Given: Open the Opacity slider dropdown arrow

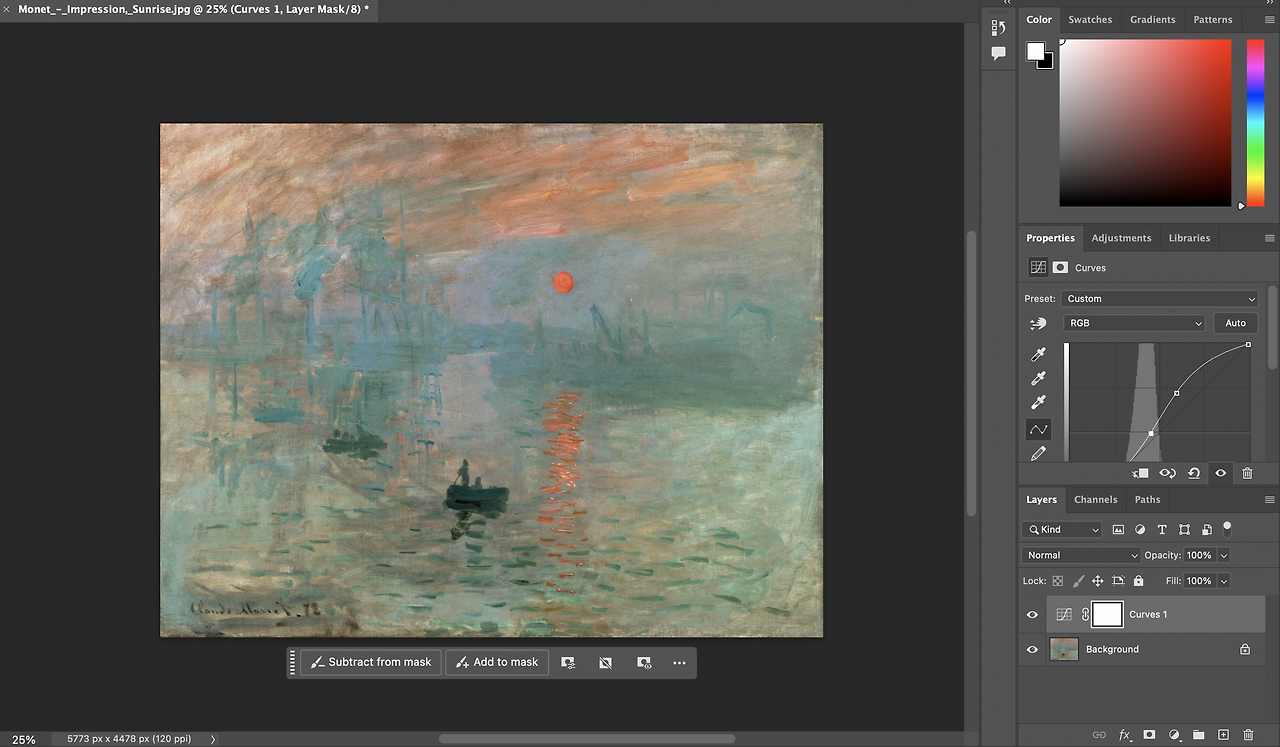Looking at the screenshot, I should (1224, 555).
